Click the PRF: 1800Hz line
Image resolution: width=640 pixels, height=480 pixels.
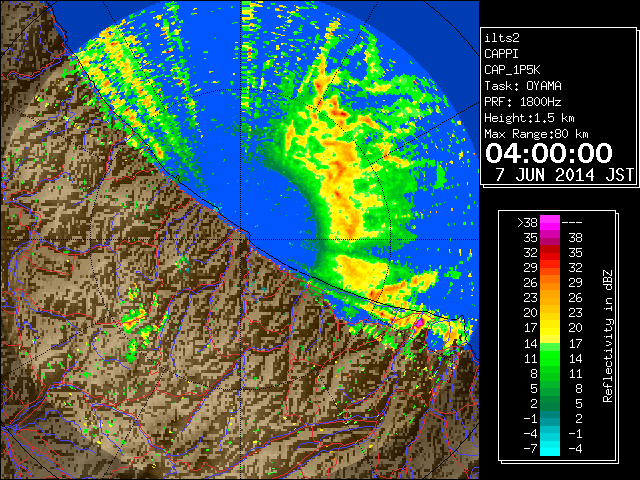coord(523,102)
